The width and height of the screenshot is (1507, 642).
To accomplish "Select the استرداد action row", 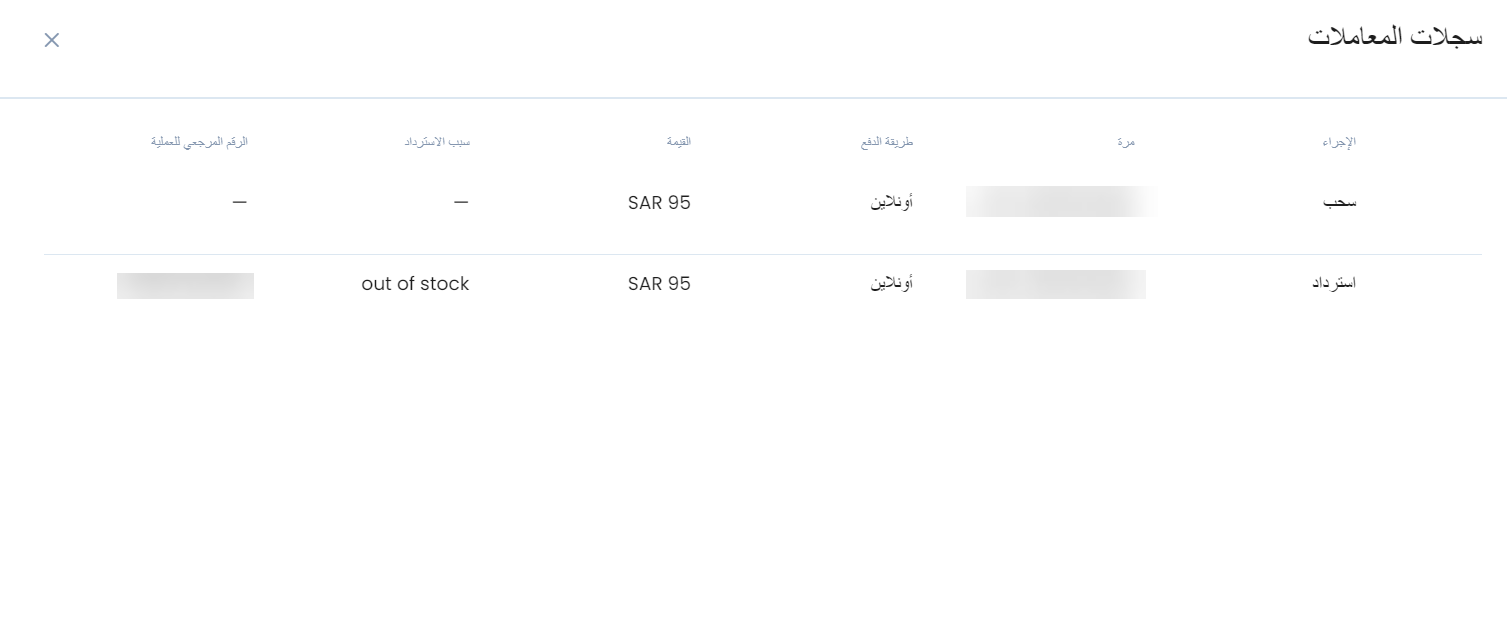I will pyautogui.click(x=763, y=284).
